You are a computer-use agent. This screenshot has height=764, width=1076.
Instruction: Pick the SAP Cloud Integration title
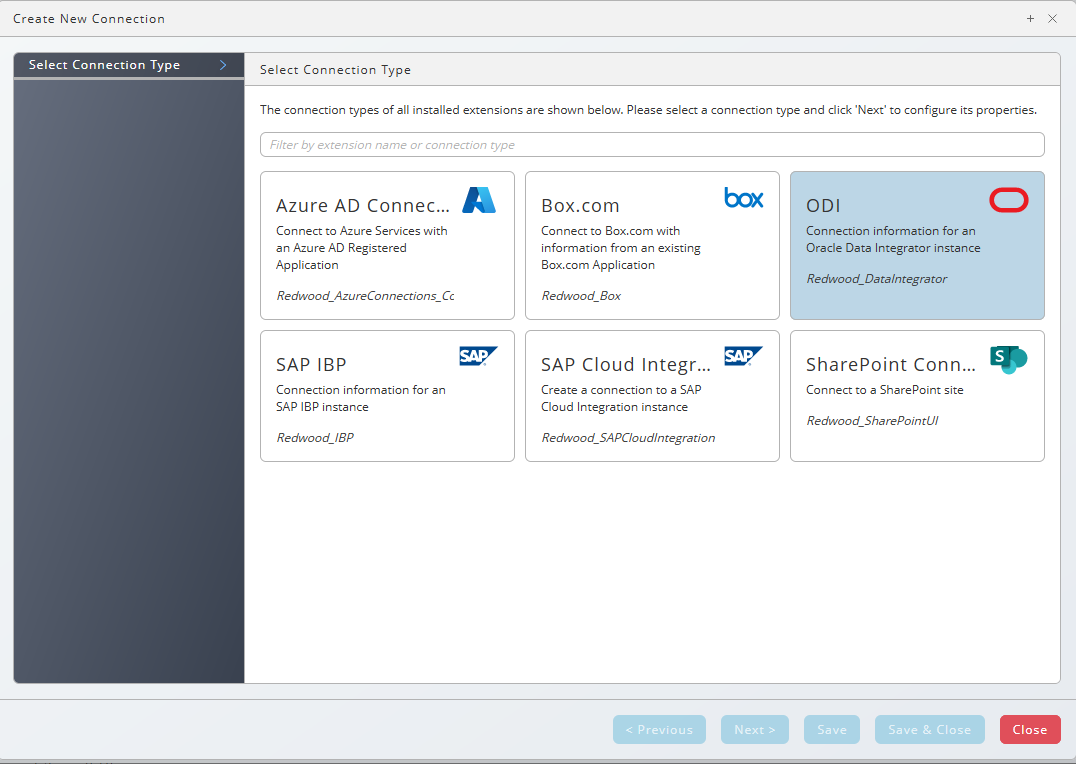[x=626, y=364]
